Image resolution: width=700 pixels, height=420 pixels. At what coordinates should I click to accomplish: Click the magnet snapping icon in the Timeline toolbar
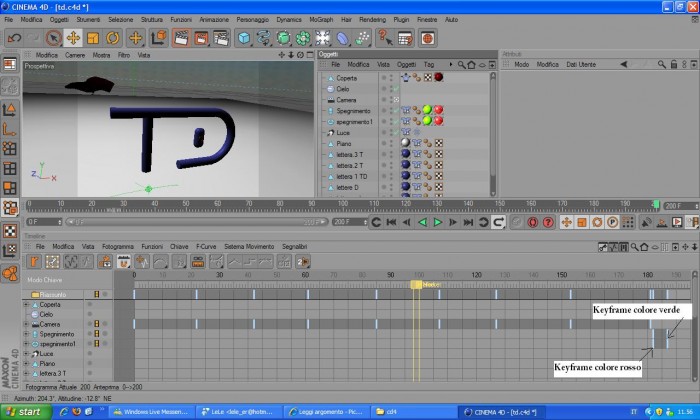point(124,262)
